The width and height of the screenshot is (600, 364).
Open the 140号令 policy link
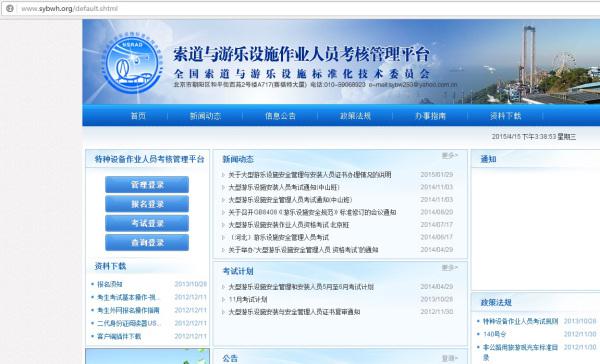[494, 334]
